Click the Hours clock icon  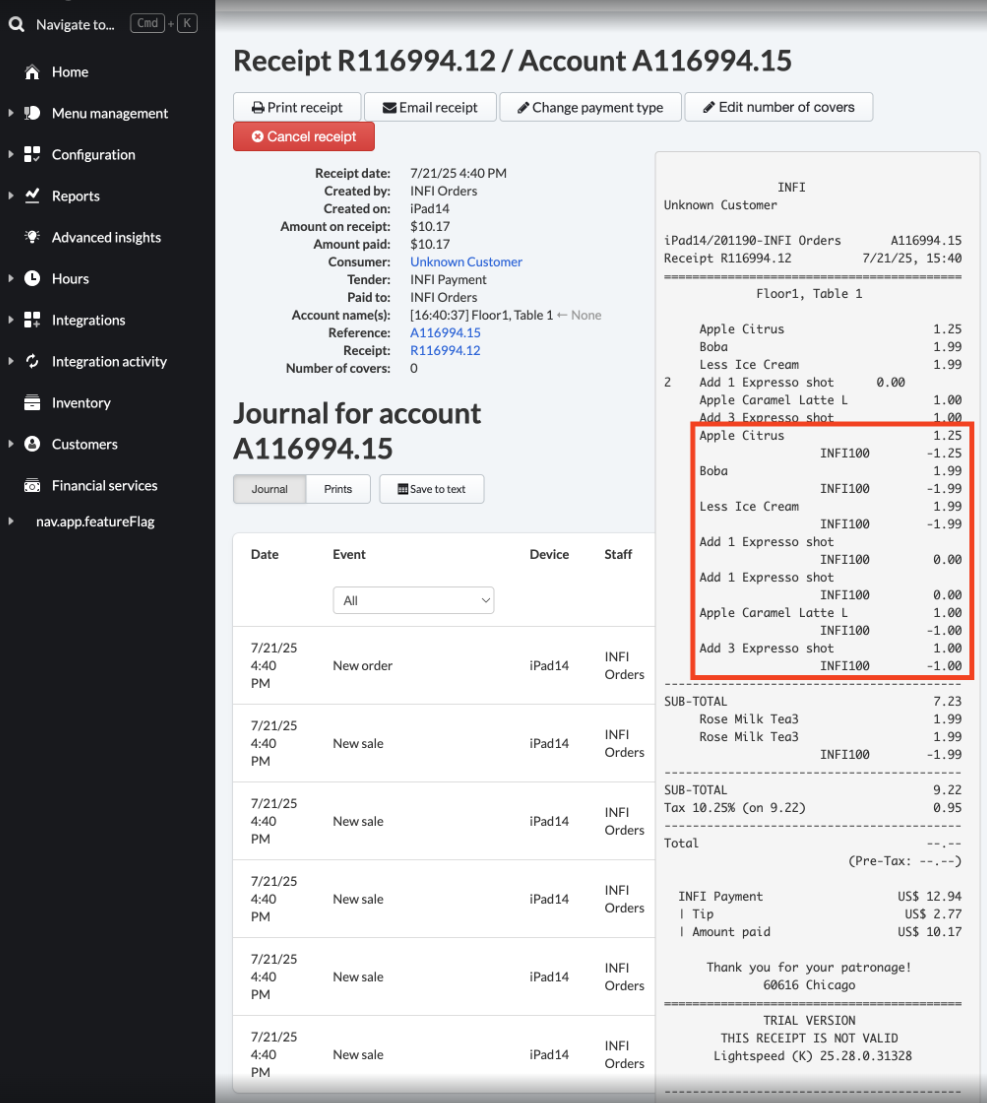(x=32, y=278)
